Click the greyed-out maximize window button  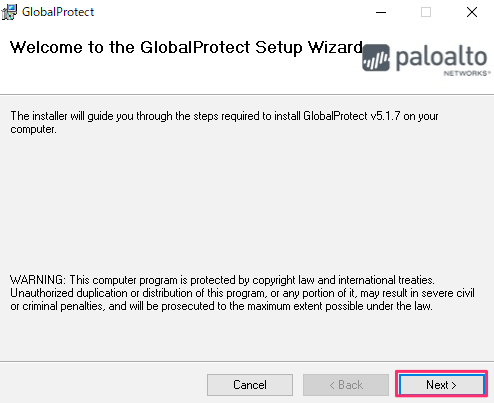[426, 12]
